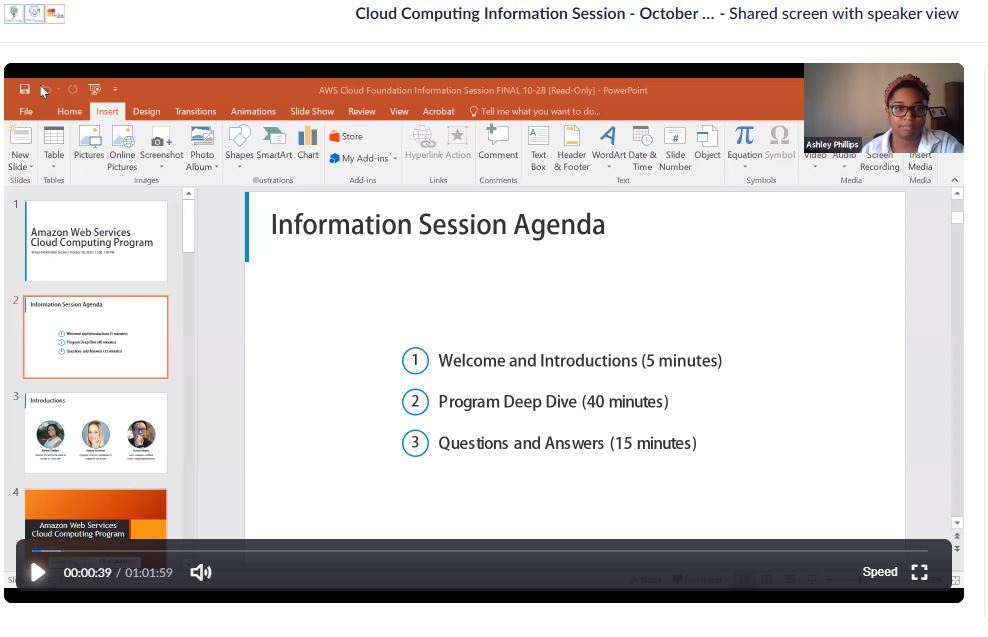Click the Start From Beginning quick access icon
The height and width of the screenshot is (637, 988).
tap(95, 89)
